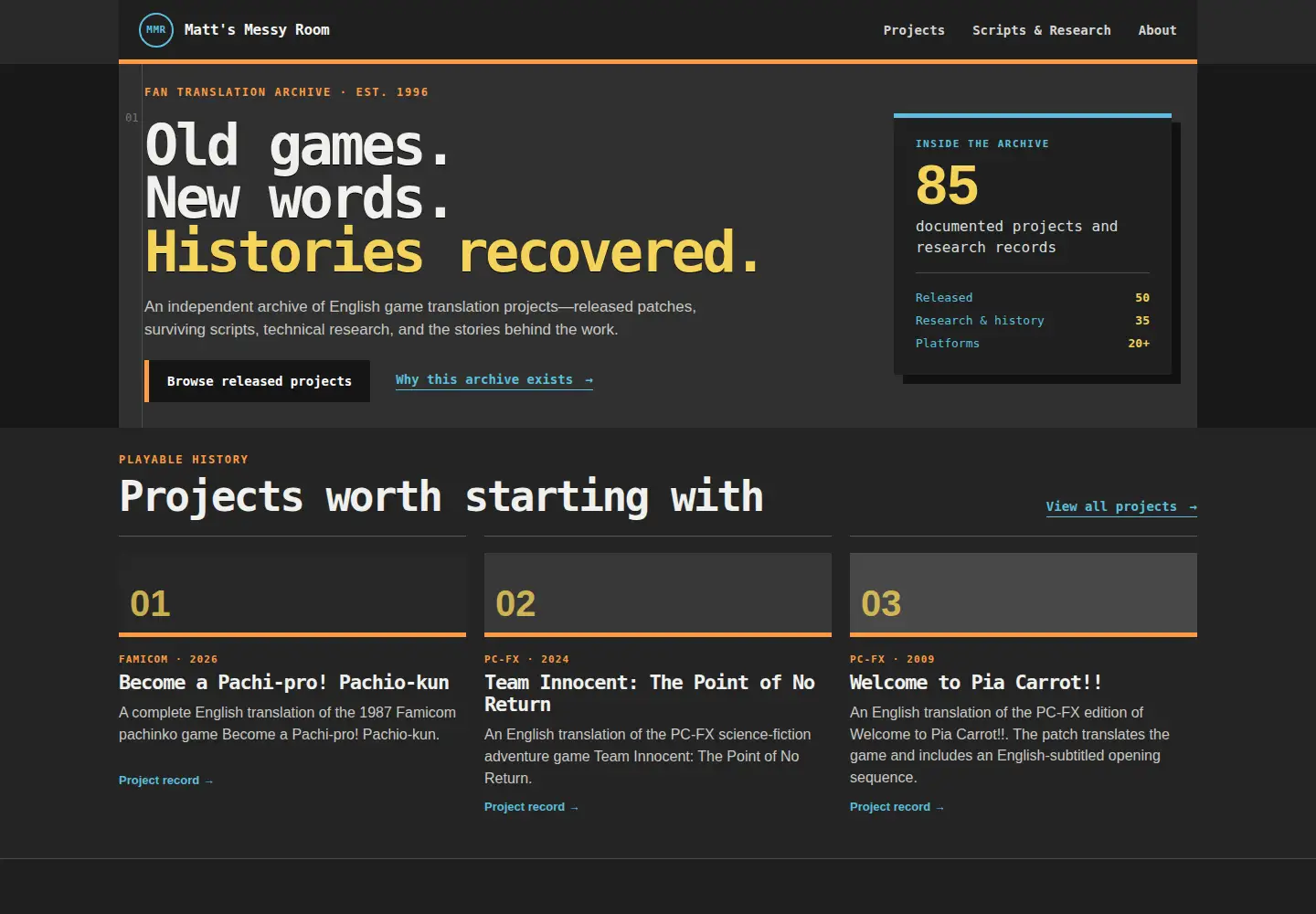Open the Welcome to Pia Carrot!! title
This screenshot has height=914, width=1316.
(976, 683)
